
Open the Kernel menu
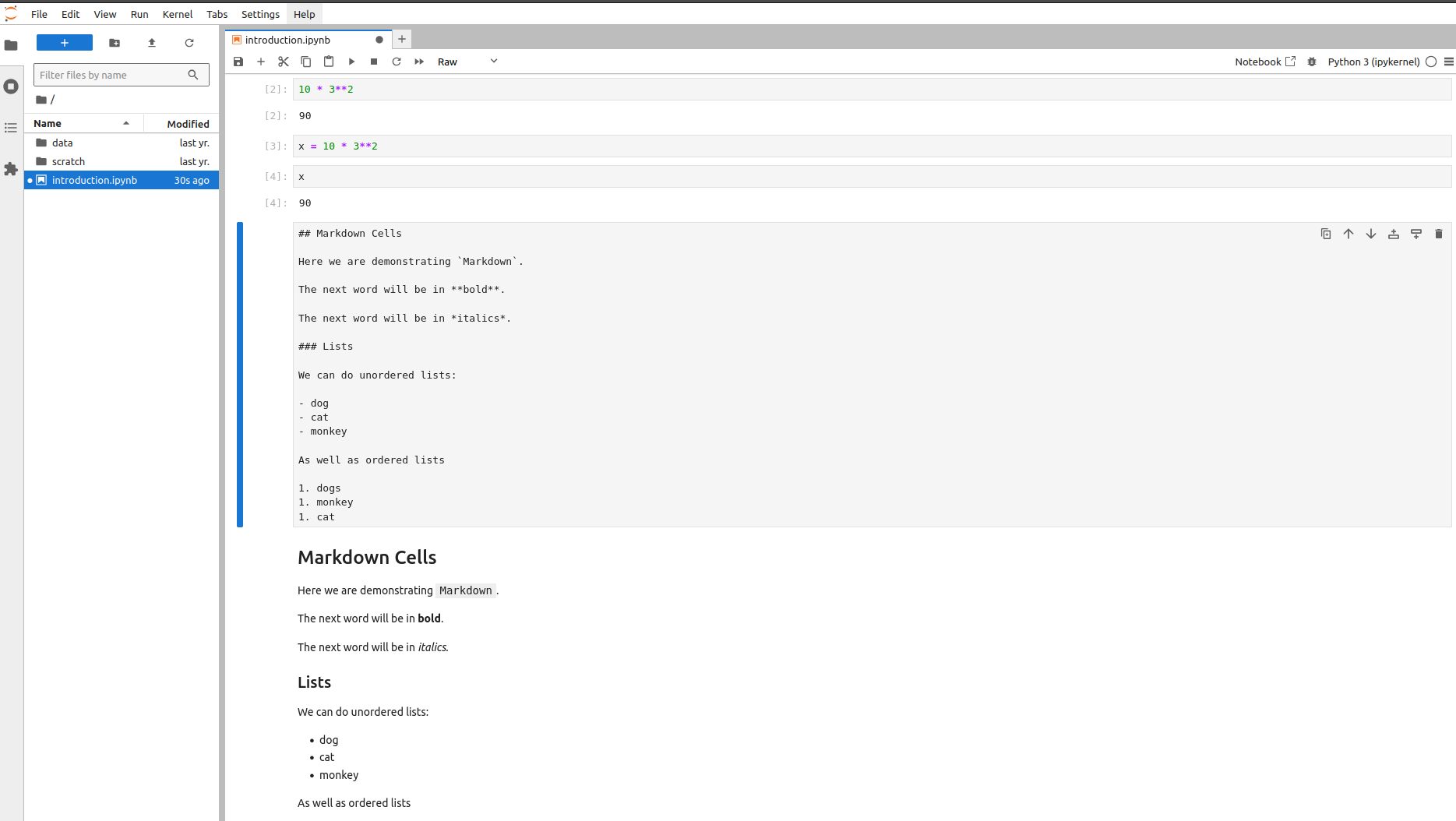click(x=177, y=14)
